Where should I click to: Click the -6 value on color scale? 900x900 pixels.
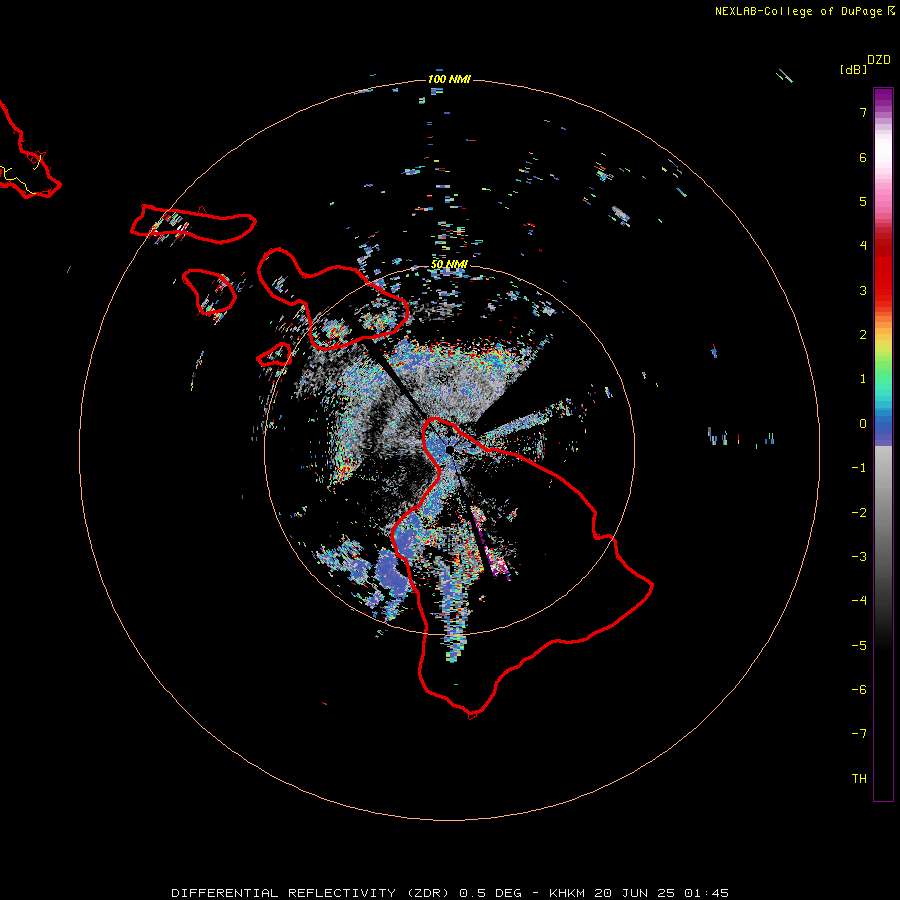pyautogui.click(x=859, y=690)
